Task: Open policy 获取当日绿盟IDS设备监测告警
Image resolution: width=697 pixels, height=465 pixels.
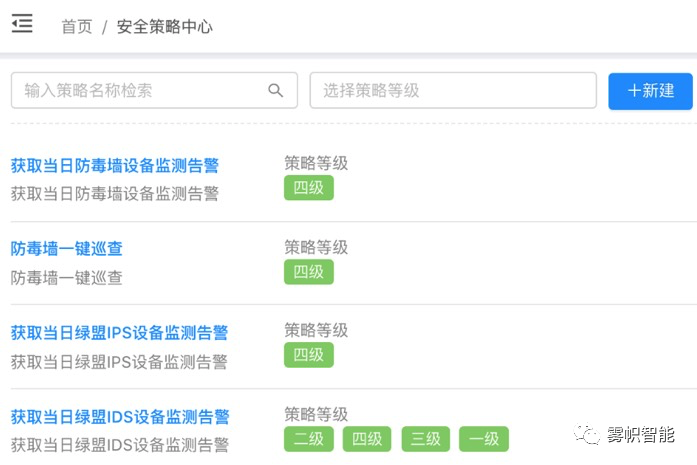Action: coord(120,417)
